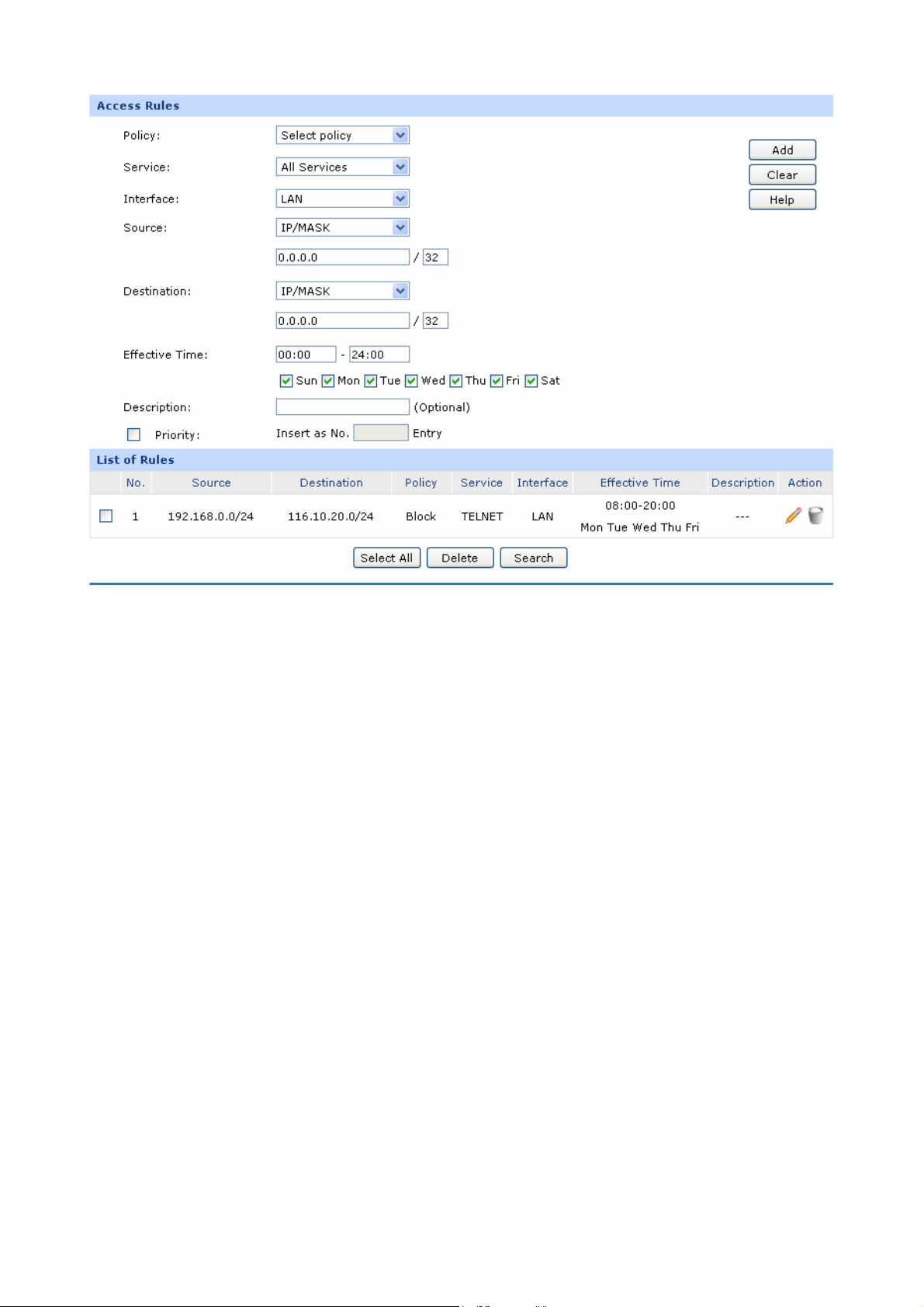Uncheck the Mon day checkbox
This screenshot has width=924, height=1307.
(x=328, y=381)
